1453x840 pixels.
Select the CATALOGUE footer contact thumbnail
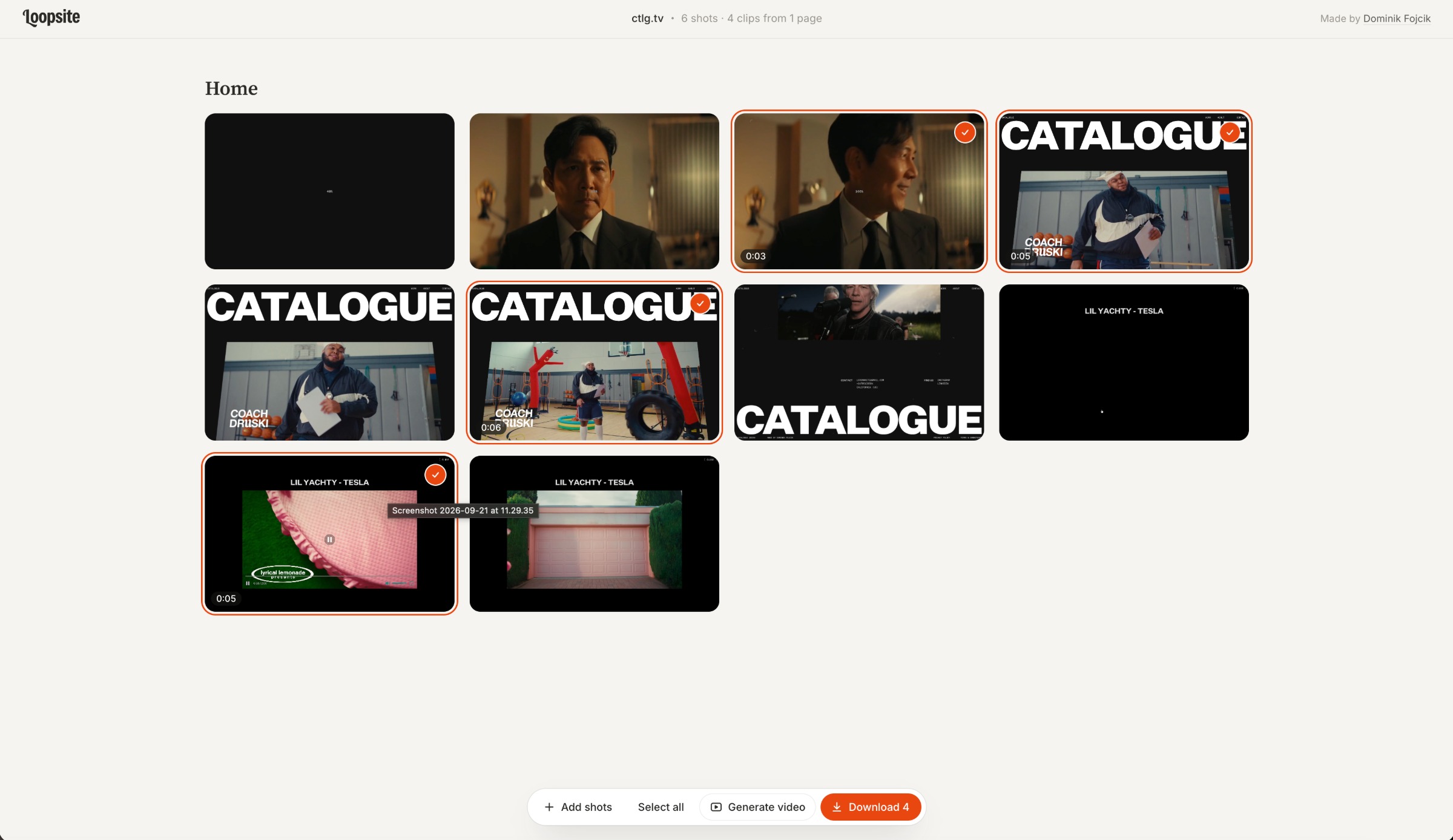[x=859, y=363]
